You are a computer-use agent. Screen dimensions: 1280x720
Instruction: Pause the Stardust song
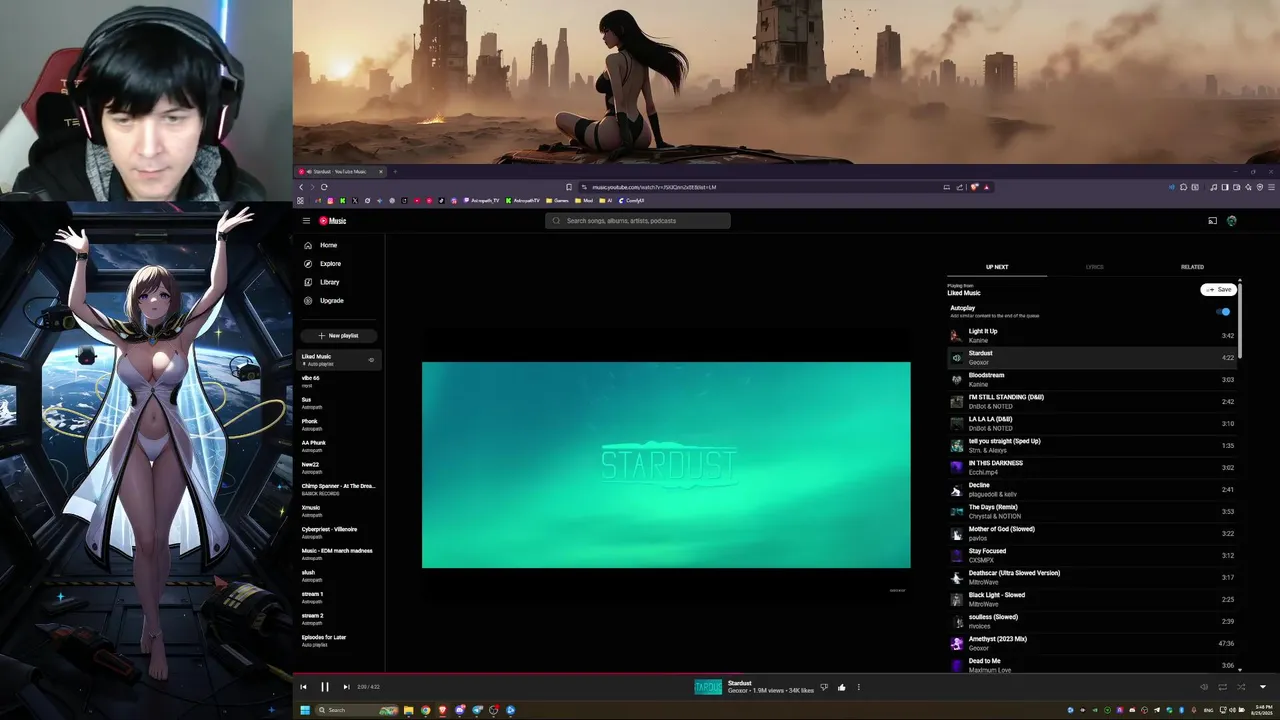pos(325,687)
